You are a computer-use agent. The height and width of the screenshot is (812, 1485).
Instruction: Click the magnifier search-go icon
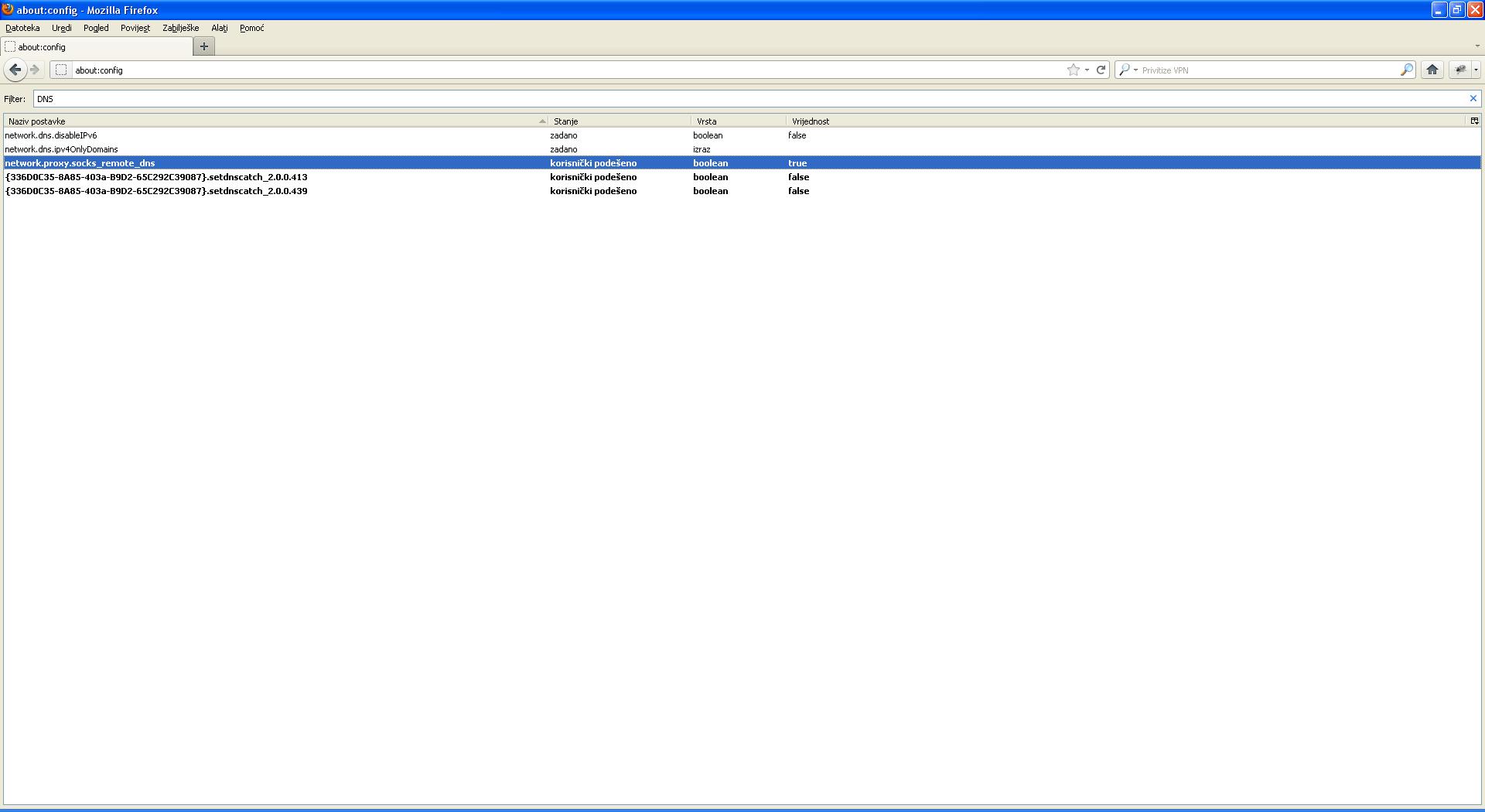point(1406,70)
